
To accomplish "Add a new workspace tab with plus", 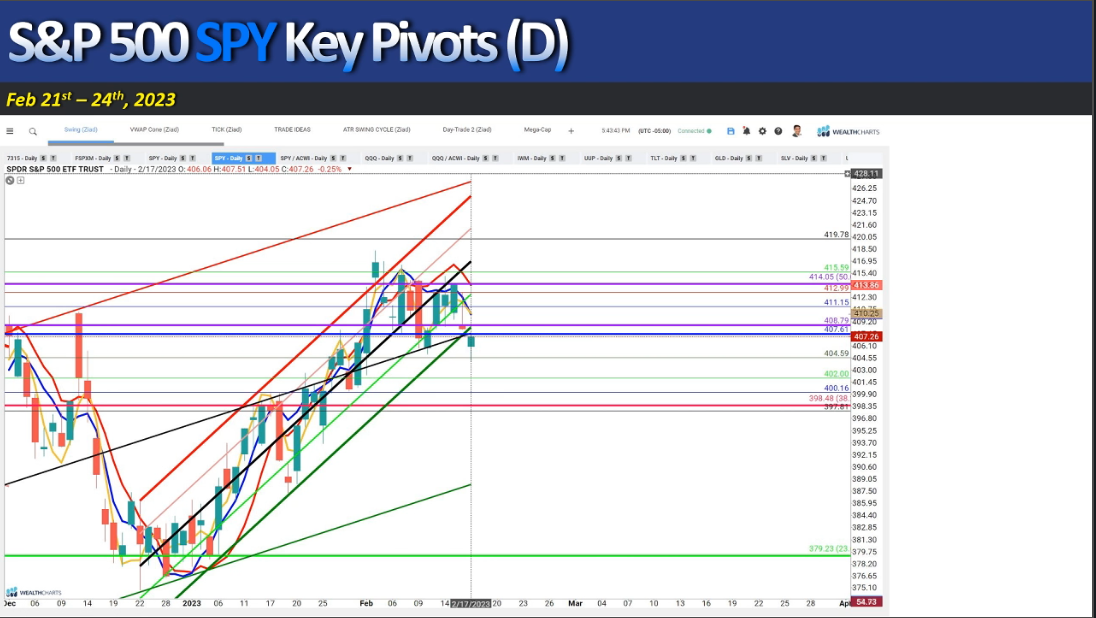I will 571,131.
